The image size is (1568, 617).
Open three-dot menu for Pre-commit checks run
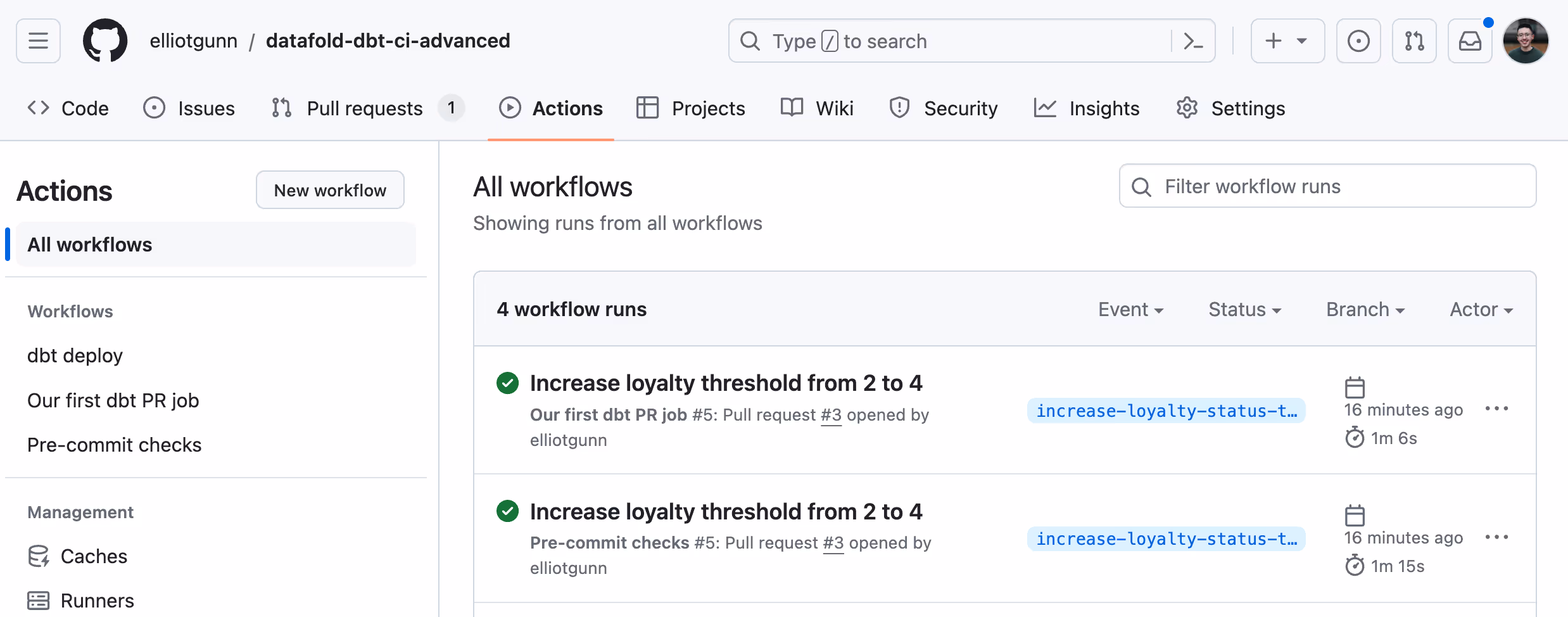click(x=1497, y=537)
